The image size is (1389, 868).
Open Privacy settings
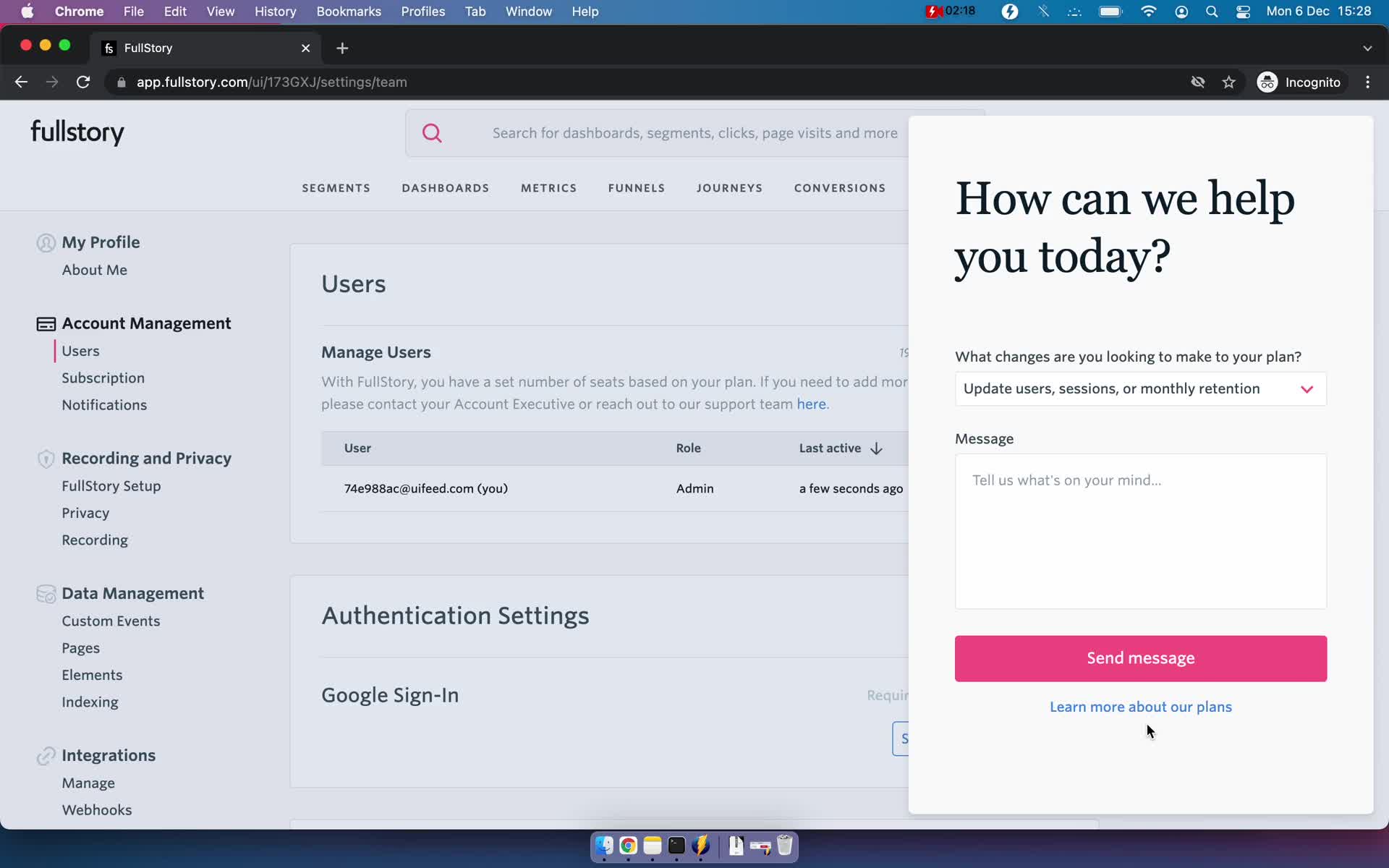85,513
